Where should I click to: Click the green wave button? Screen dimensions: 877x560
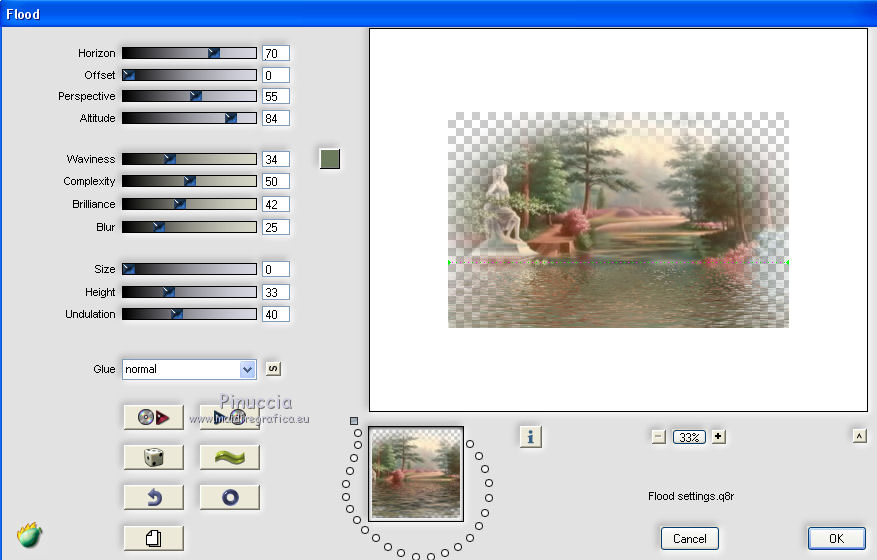coord(229,457)
